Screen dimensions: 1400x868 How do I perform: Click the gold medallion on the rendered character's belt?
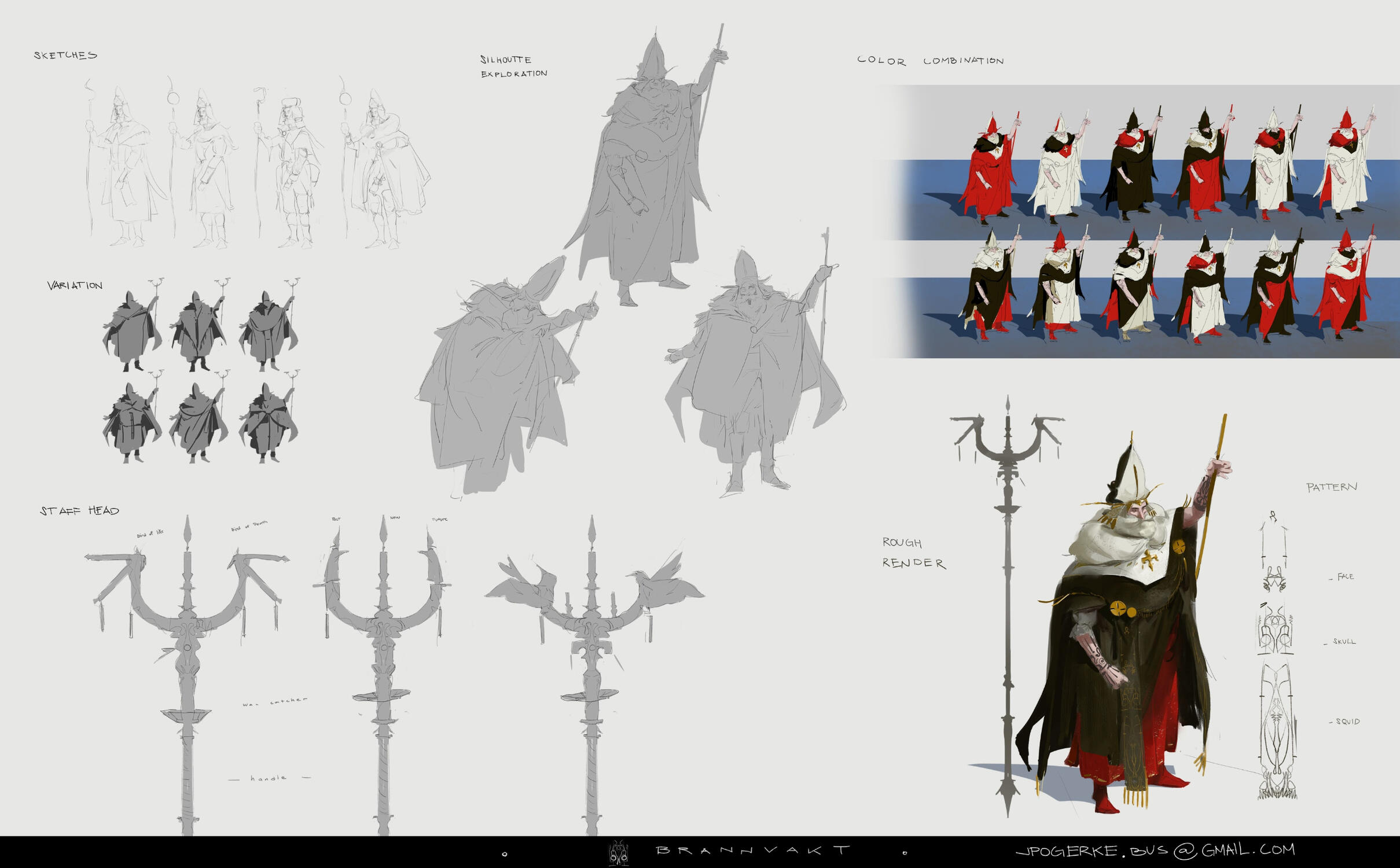click(x=1119, y=608)
